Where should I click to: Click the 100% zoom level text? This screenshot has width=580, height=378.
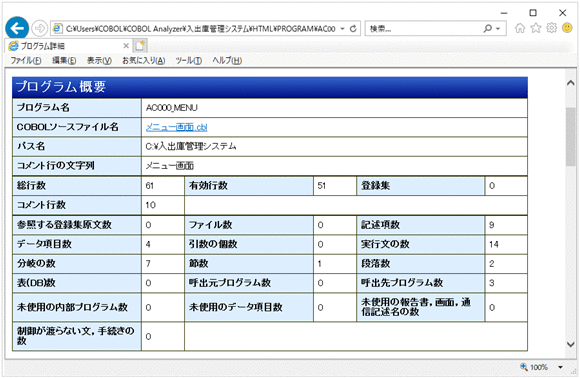tap(539, 367)
